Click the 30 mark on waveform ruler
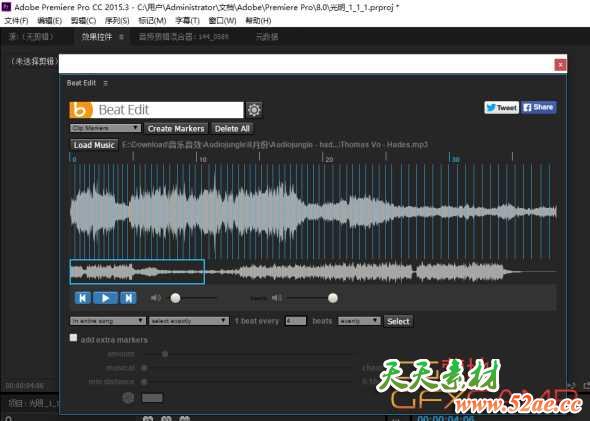 [456, 160]
